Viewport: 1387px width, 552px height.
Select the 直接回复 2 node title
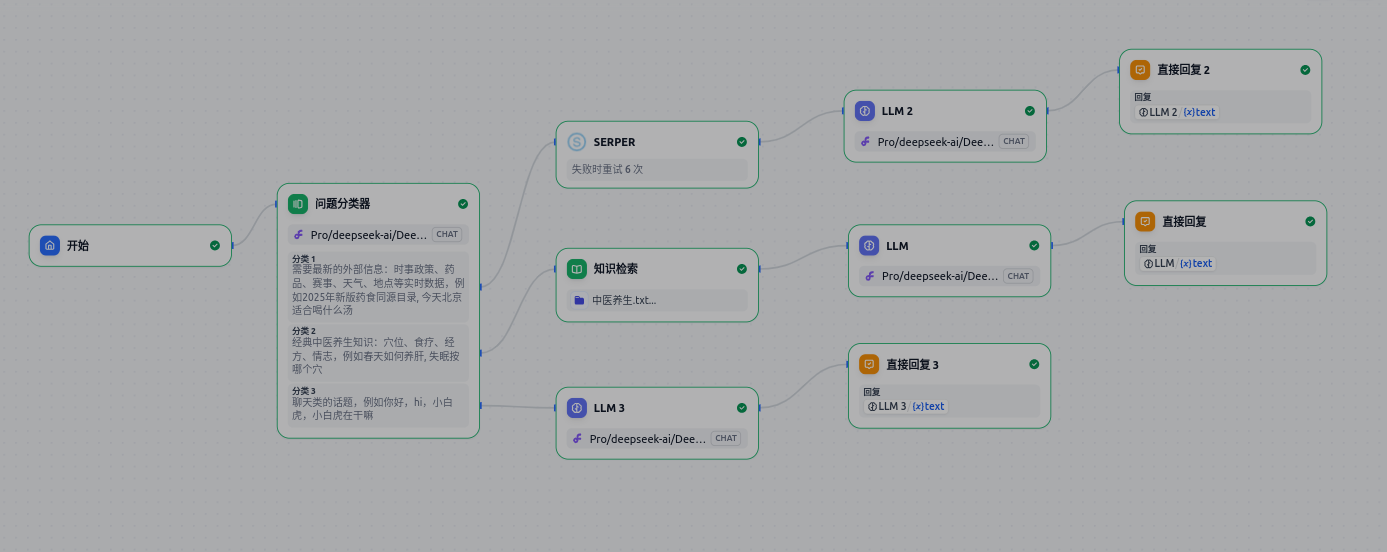1184,70
